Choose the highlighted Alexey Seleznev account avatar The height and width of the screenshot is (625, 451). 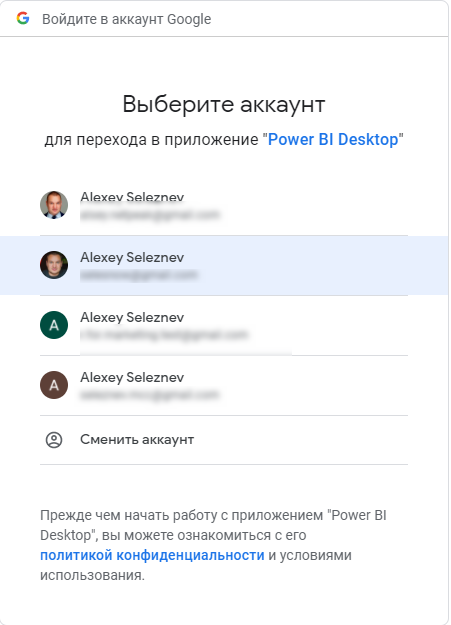54,265
